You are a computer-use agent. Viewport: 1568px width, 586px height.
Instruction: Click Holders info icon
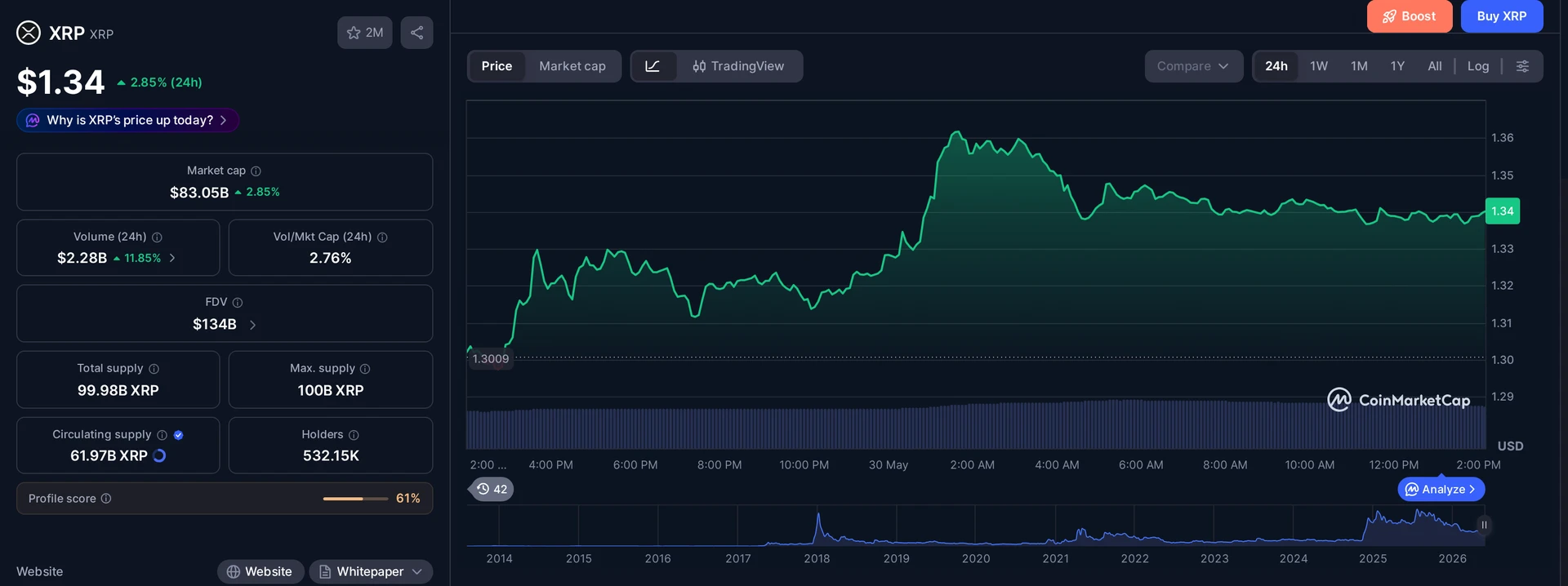[354, 435]
